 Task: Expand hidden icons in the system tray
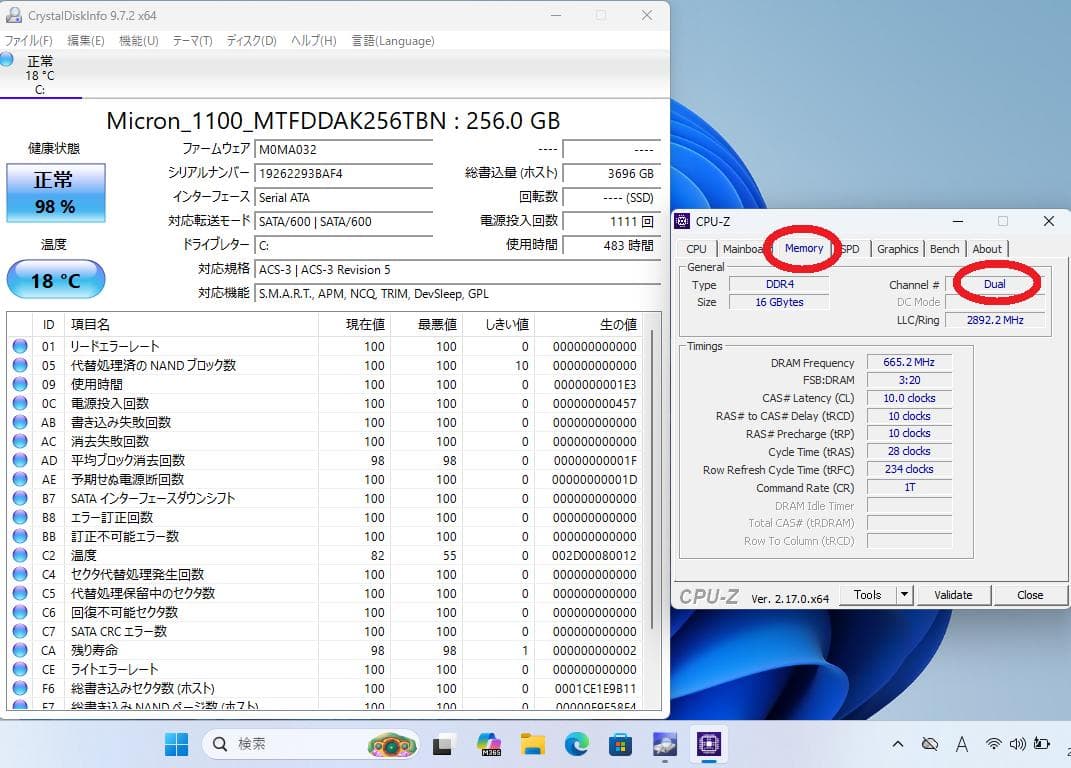(x=898, y=744)
